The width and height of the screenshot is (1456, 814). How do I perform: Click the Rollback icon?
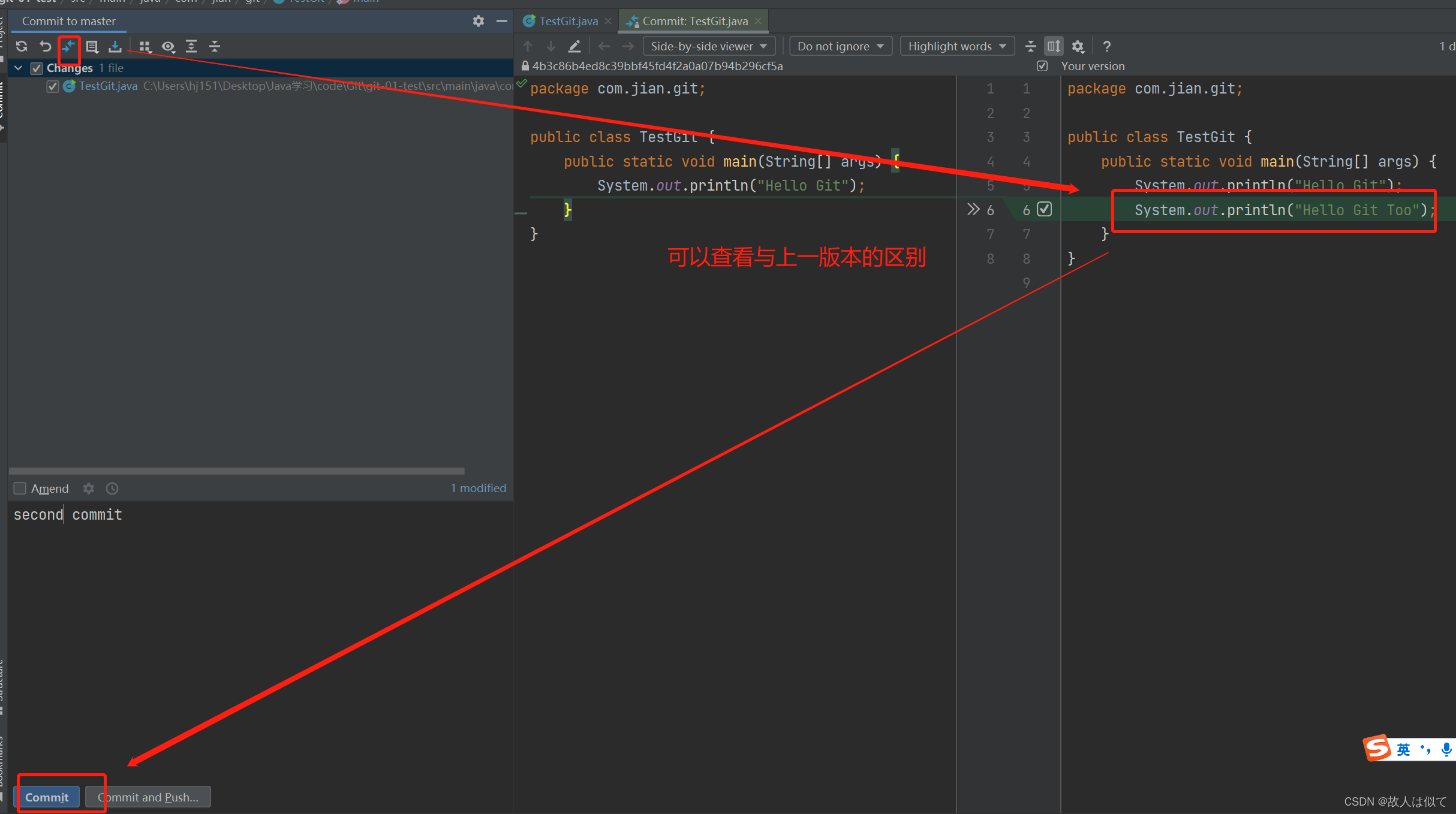click(45, 46)
